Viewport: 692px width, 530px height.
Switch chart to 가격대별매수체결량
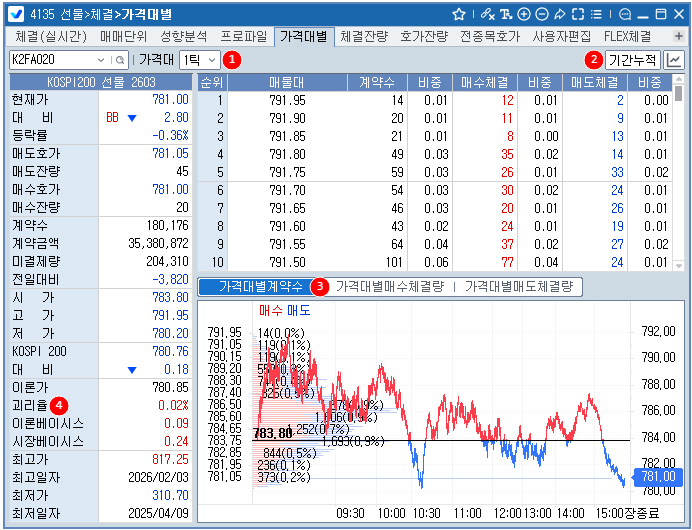click(x=389, y=287)
